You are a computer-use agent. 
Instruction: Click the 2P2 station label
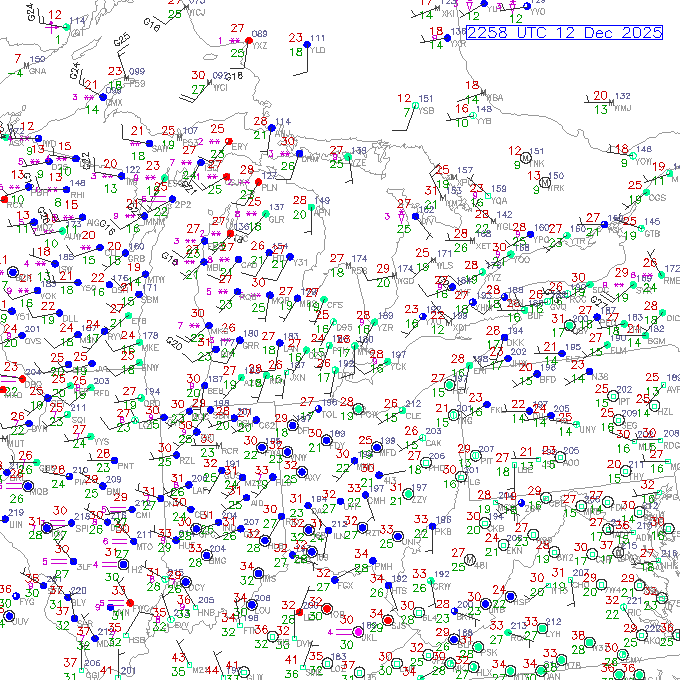point(183,205)
